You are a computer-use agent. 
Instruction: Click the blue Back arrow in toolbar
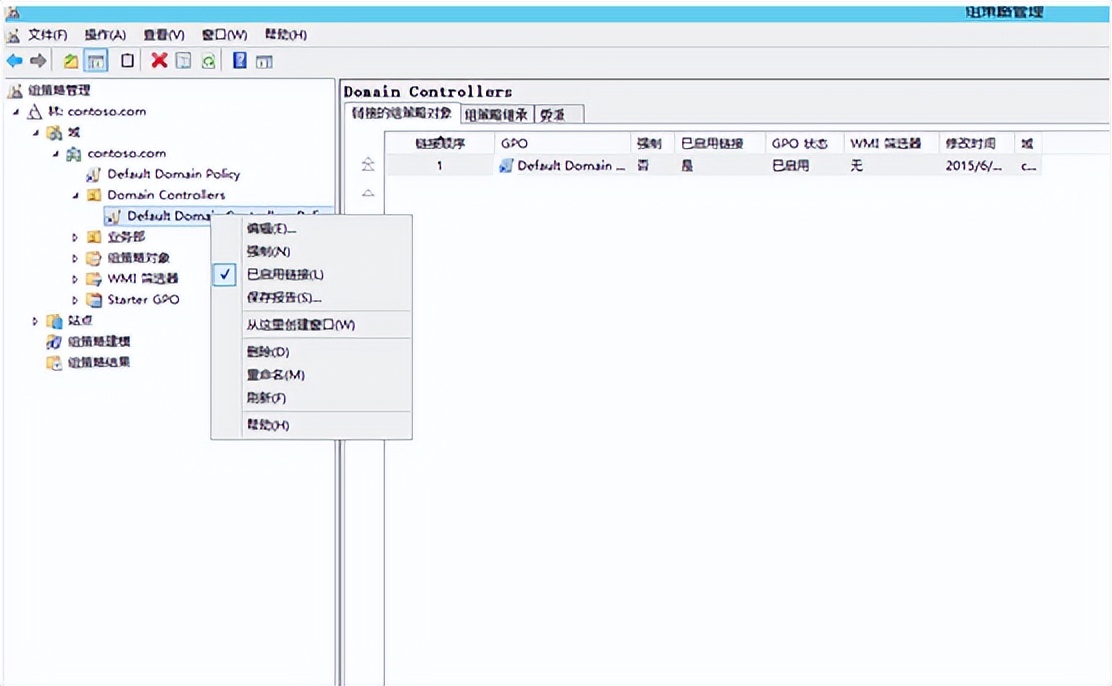[14, 61]
